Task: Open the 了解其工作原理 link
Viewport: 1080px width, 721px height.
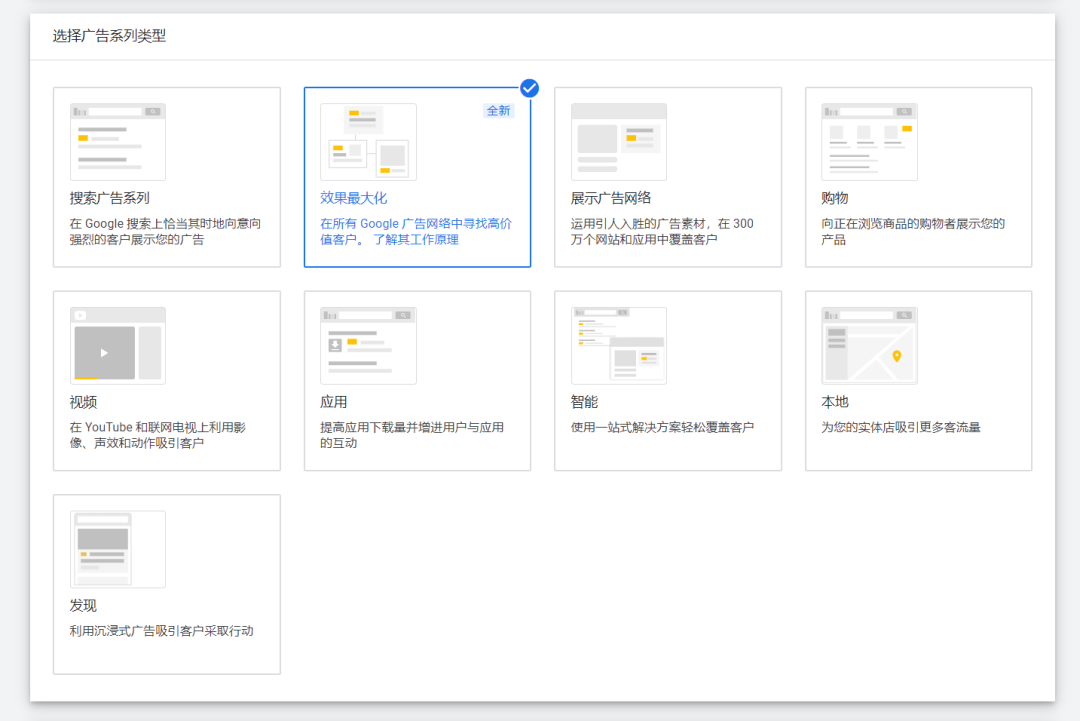Action: click(x=416, y=240)
